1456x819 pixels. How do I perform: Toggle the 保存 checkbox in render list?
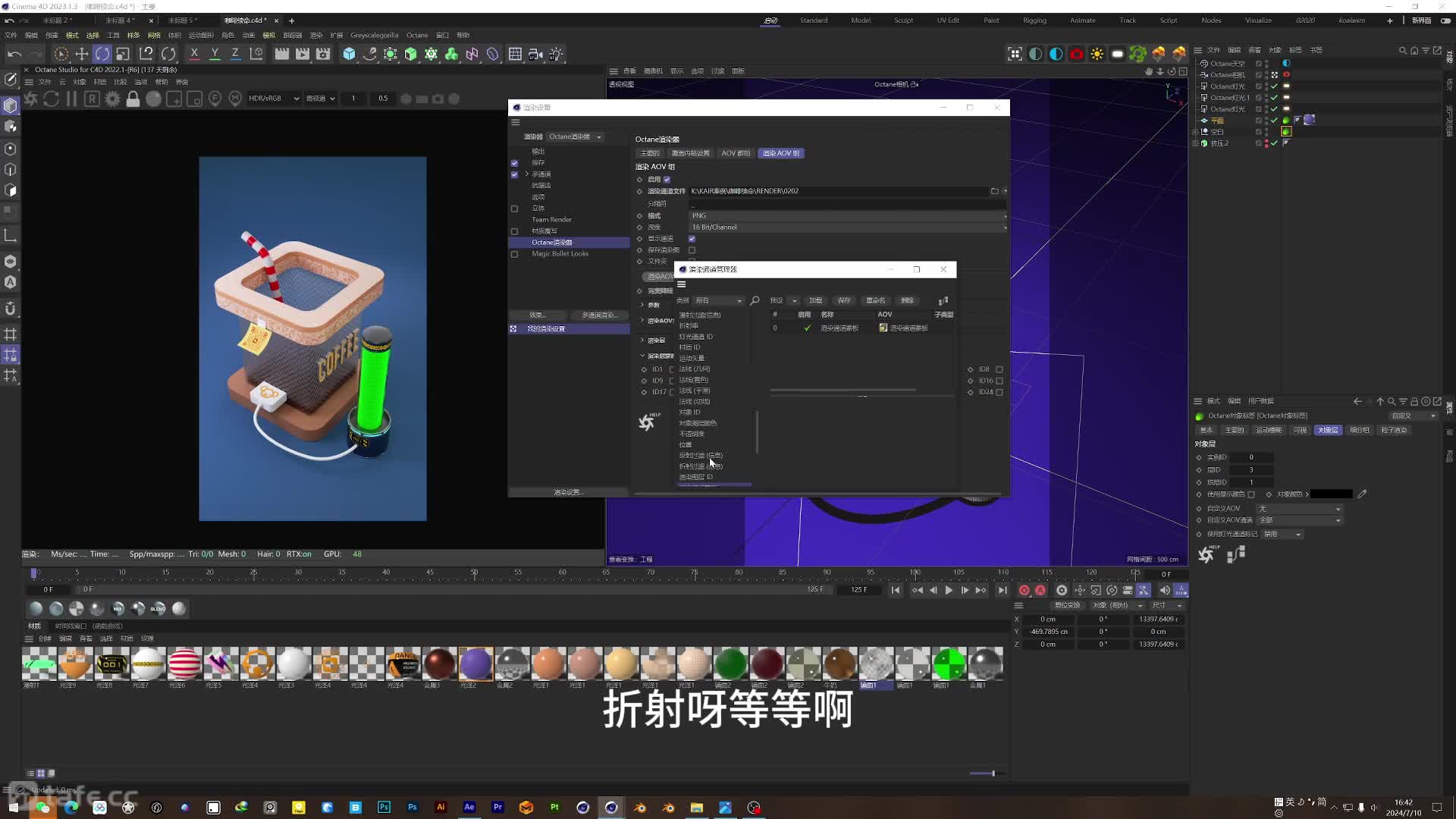click(x=514, y=163)
